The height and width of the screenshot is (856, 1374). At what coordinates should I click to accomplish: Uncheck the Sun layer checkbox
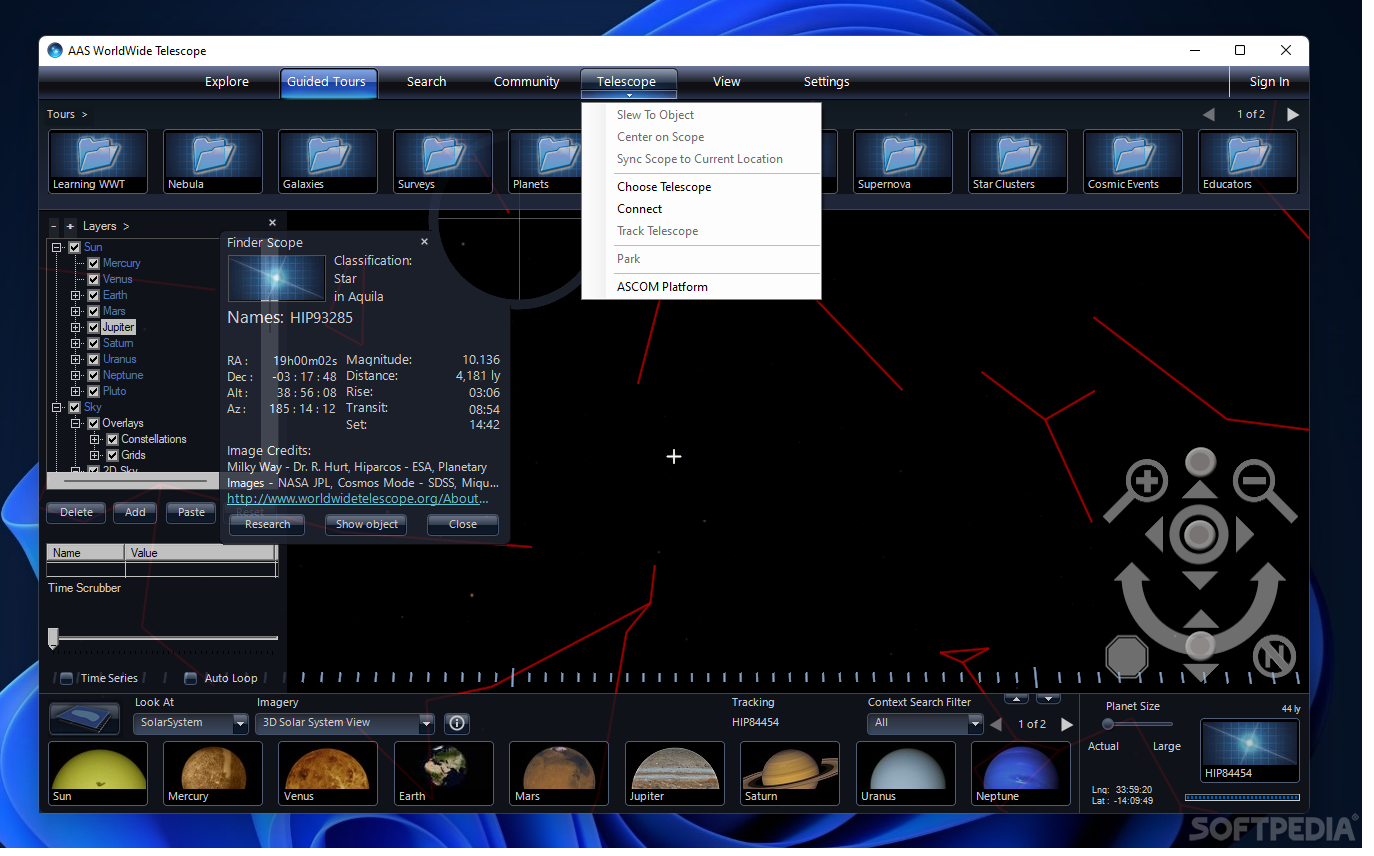(74, 247)
